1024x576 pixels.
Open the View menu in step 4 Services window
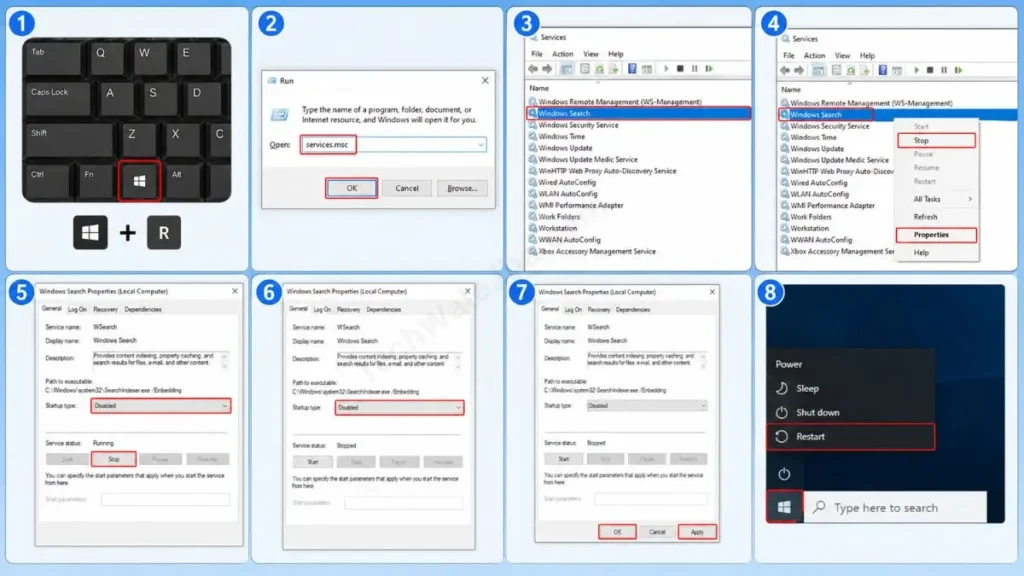842,56
